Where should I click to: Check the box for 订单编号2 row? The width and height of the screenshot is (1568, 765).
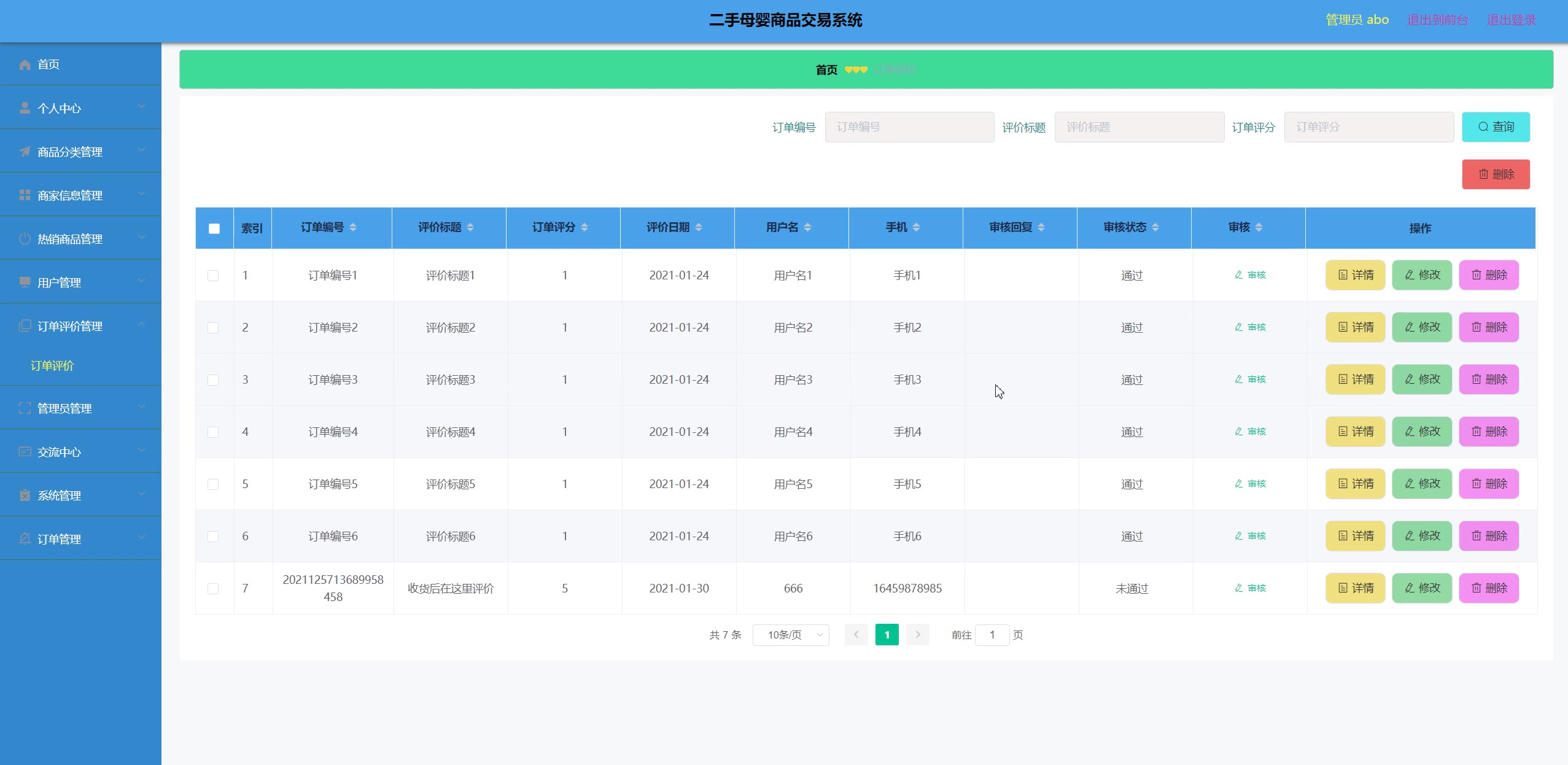pos(213,328)
